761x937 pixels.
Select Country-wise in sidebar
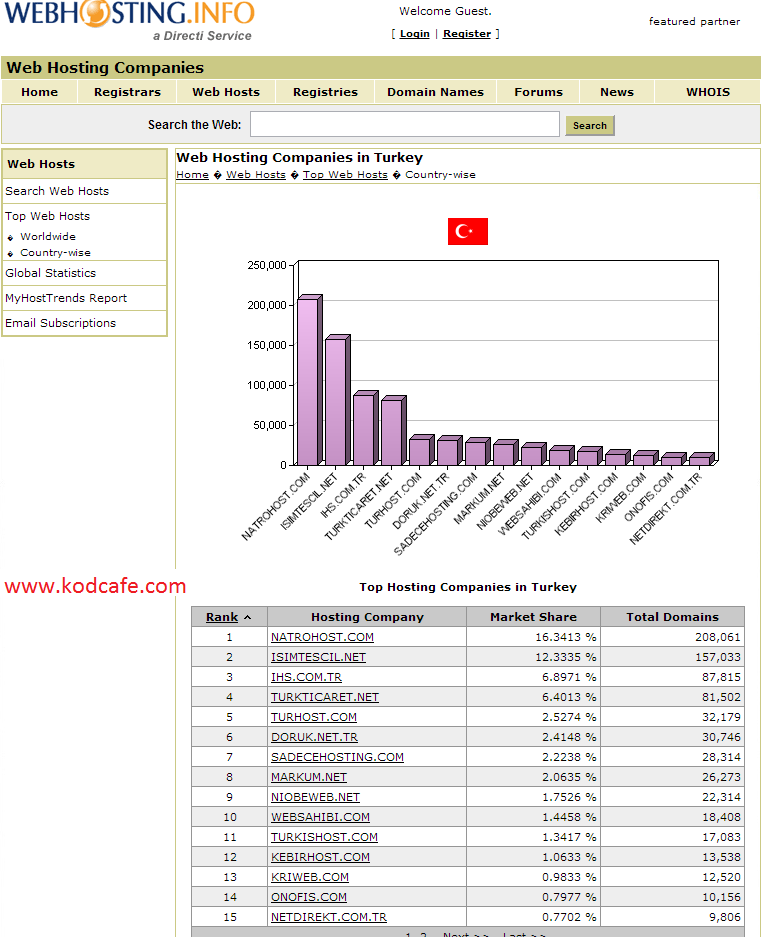click(x=56, y=253)
